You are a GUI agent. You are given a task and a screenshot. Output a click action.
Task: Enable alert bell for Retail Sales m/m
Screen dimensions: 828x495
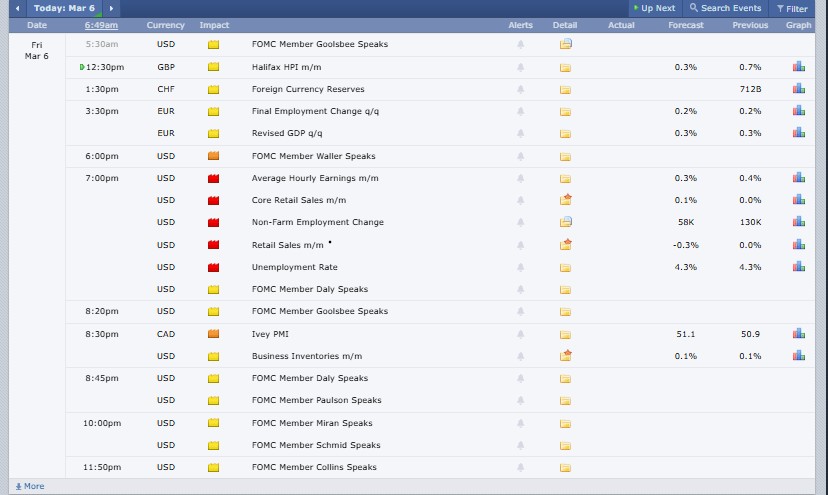click(x=520, y=245)
